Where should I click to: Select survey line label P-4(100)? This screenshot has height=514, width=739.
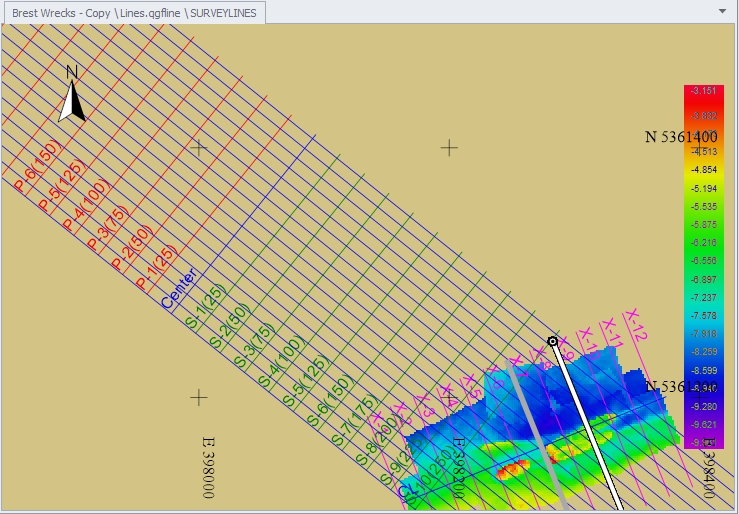pos(86,208)
